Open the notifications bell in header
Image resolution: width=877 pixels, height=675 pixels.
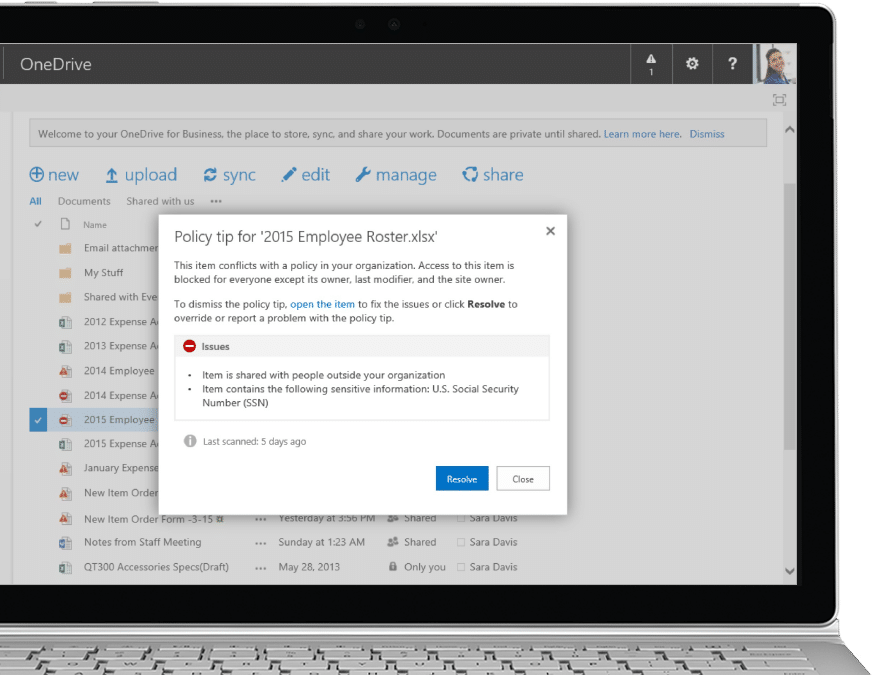pos(651,63)
